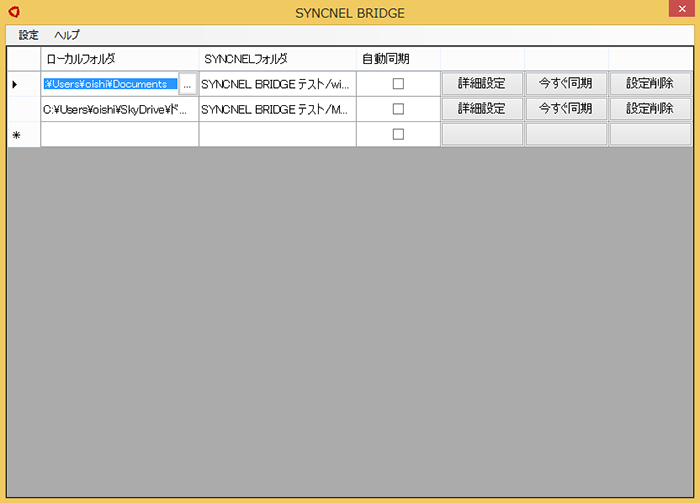Enable 自動同期 checkbox for the SkyDrive row
Image resolution: width=700 pixels, height=503 pixels.
pos(398,109)
